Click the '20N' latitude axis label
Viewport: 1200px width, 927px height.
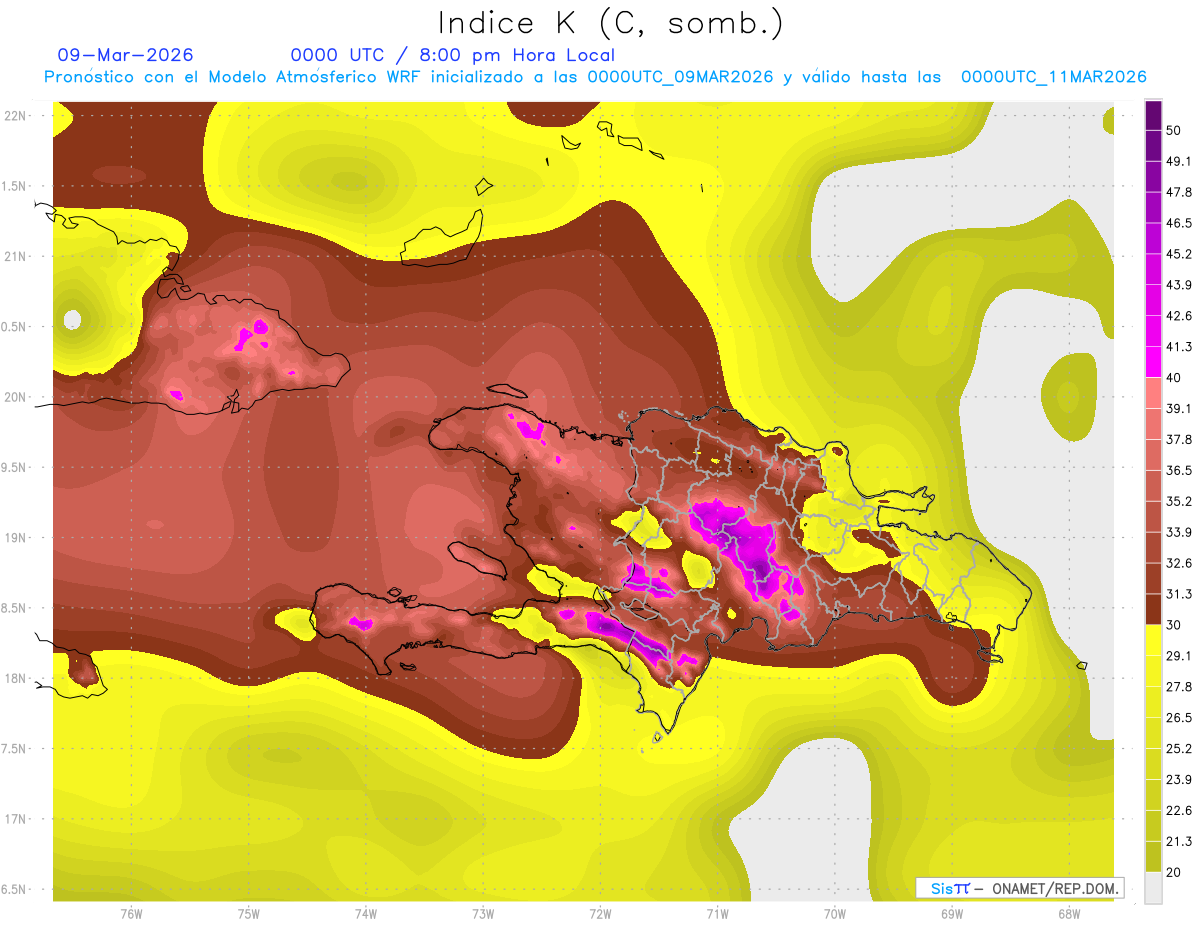[x=17, y=397]
